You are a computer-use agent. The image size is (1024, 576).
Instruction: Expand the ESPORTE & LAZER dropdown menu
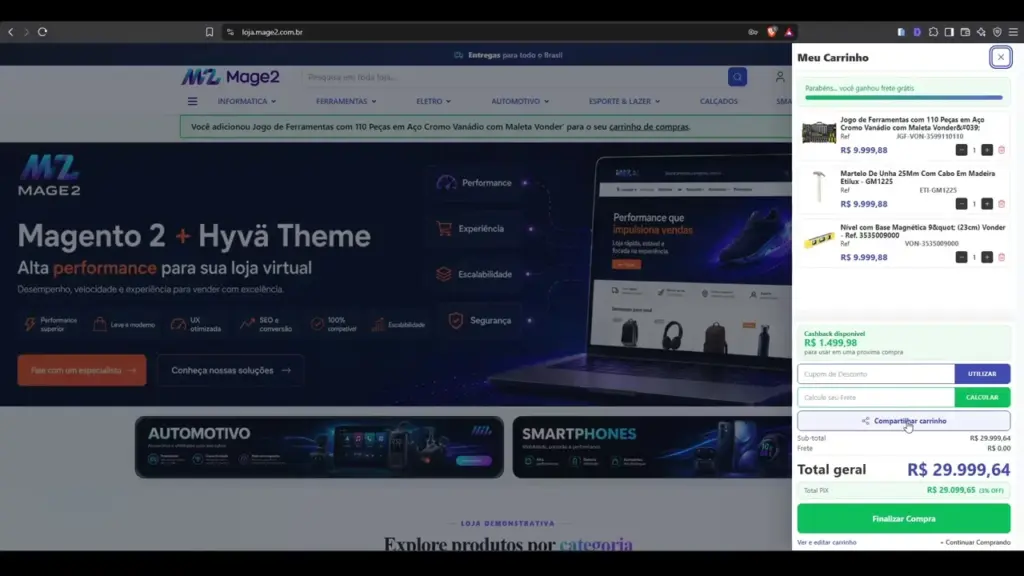(x=624, y=101)
